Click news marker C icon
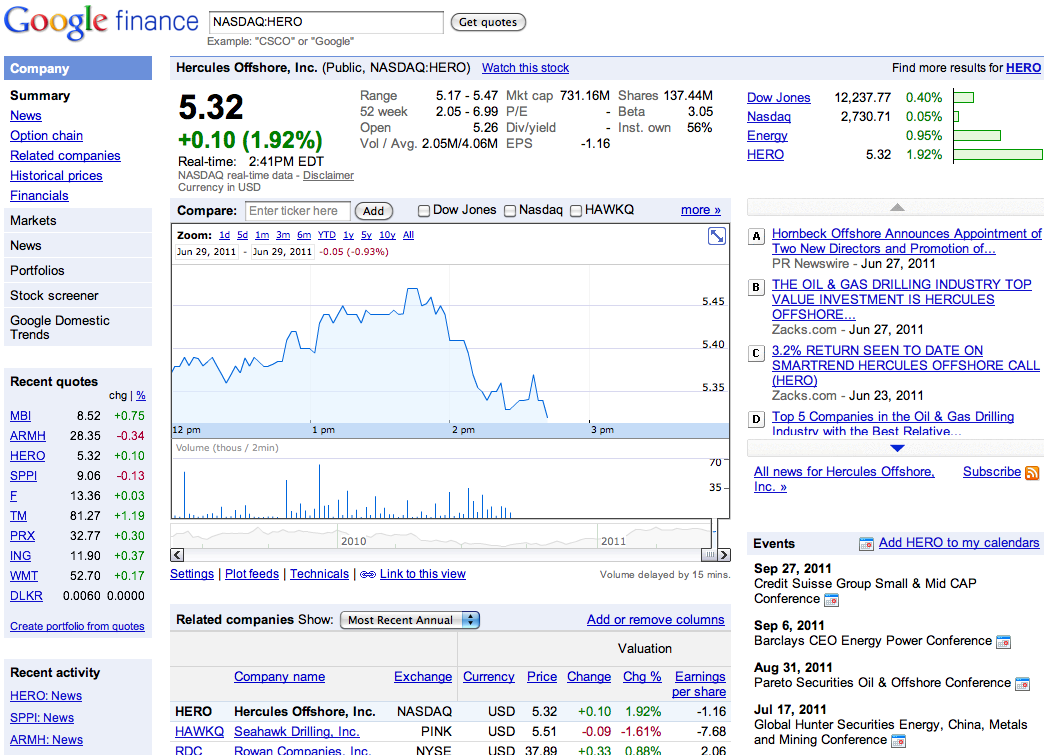The image size is (1044, 755). click(x=756, y=353)
